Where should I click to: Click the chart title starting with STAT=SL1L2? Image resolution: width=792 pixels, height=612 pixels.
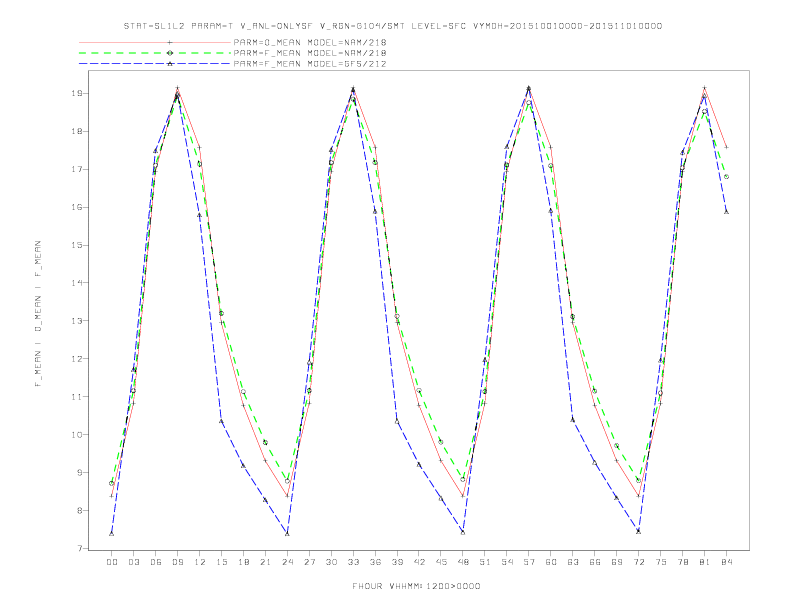392,26
